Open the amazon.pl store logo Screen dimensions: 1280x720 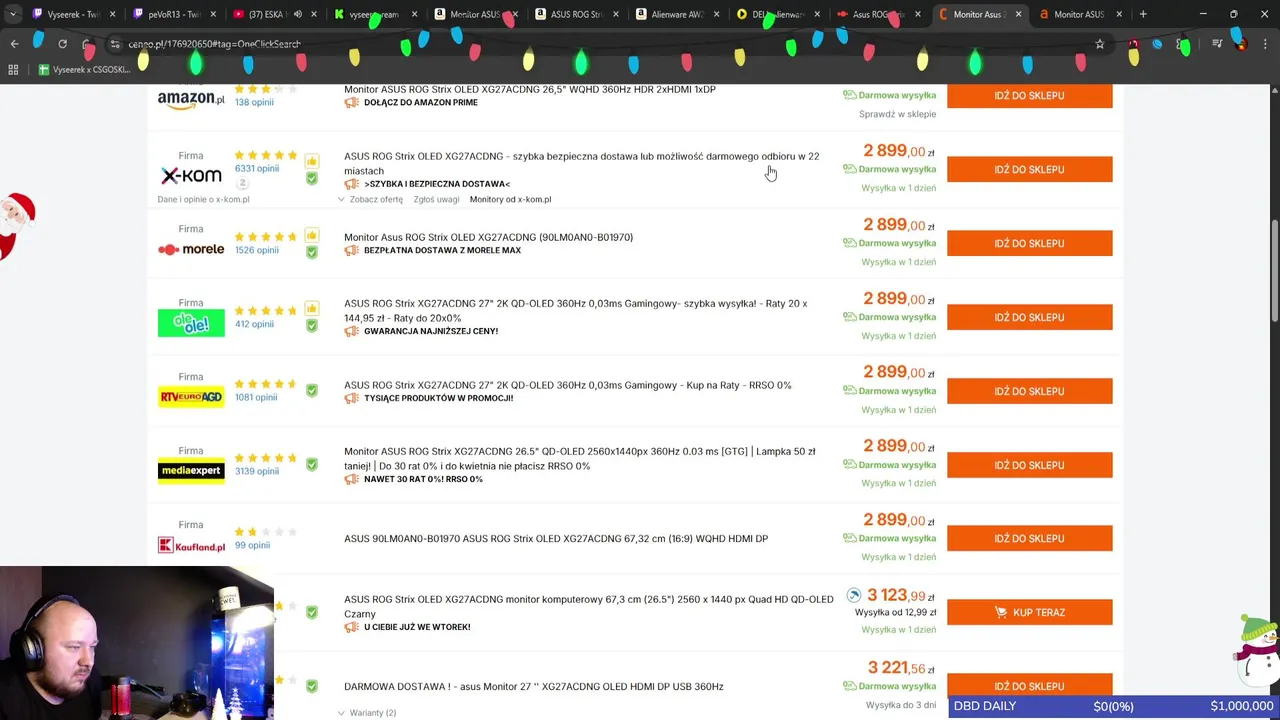[x=191, y=100]
